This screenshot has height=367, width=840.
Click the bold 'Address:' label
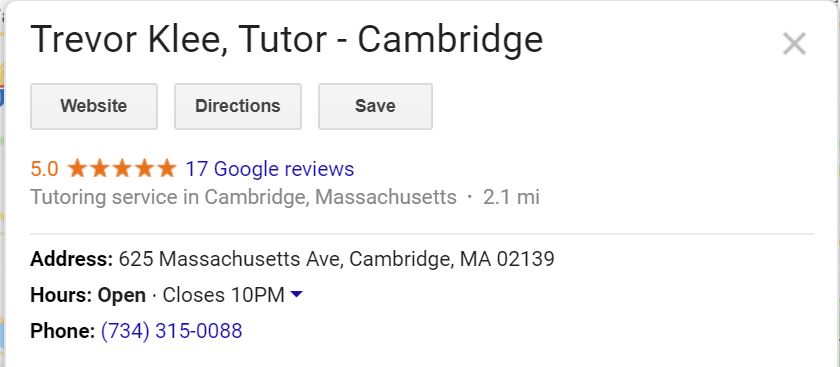[72, 259]
